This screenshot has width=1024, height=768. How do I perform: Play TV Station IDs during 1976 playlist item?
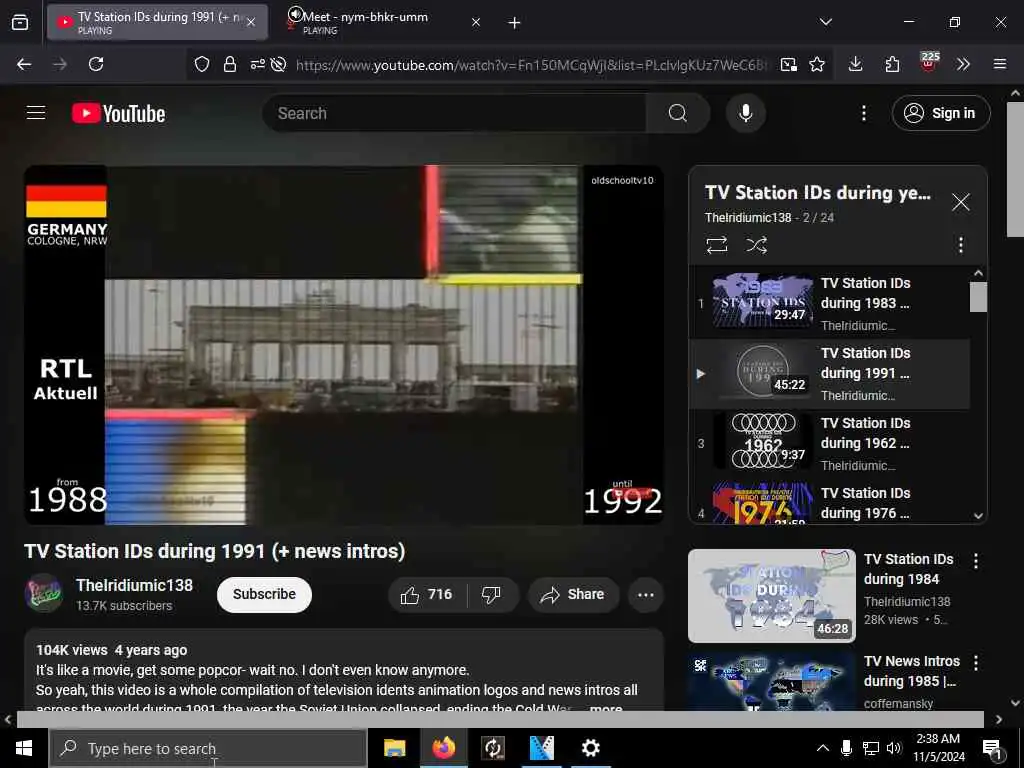click(829, 502)
